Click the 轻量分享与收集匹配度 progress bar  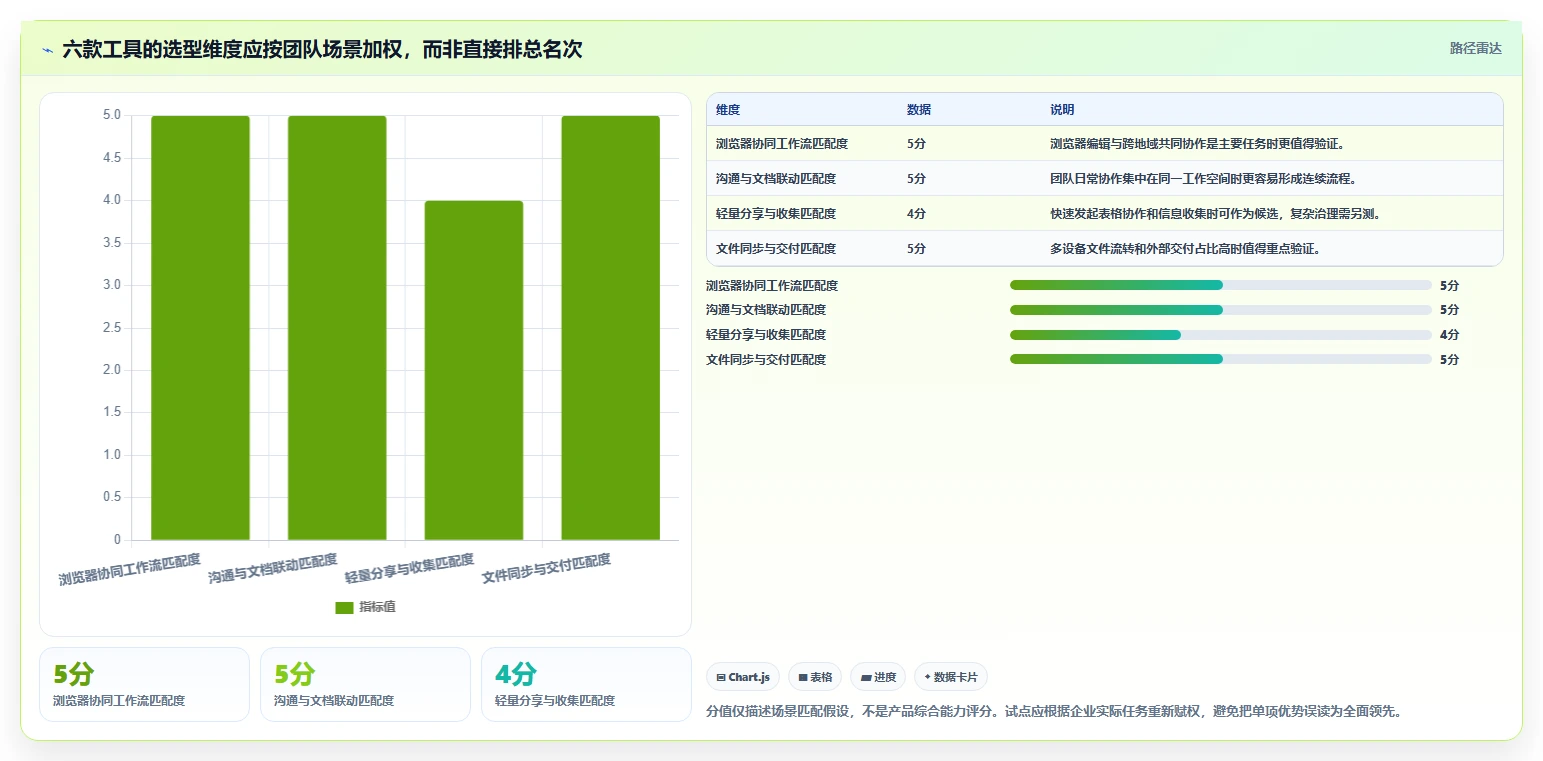coord(1221,334)
